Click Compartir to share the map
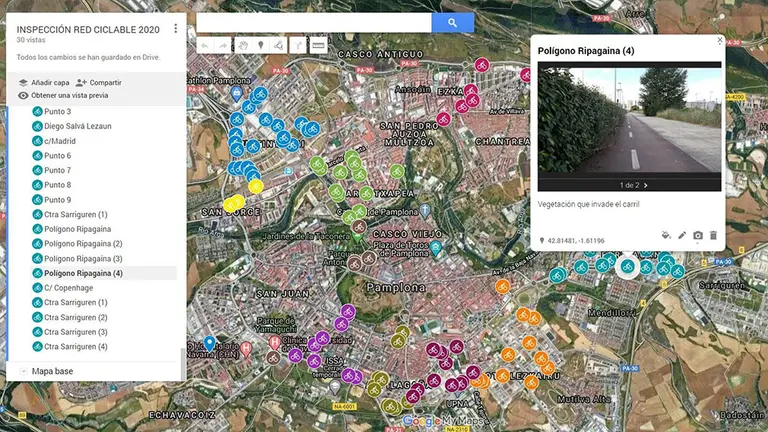The width and height of the screenshot is (768, 432). (98, 82)
